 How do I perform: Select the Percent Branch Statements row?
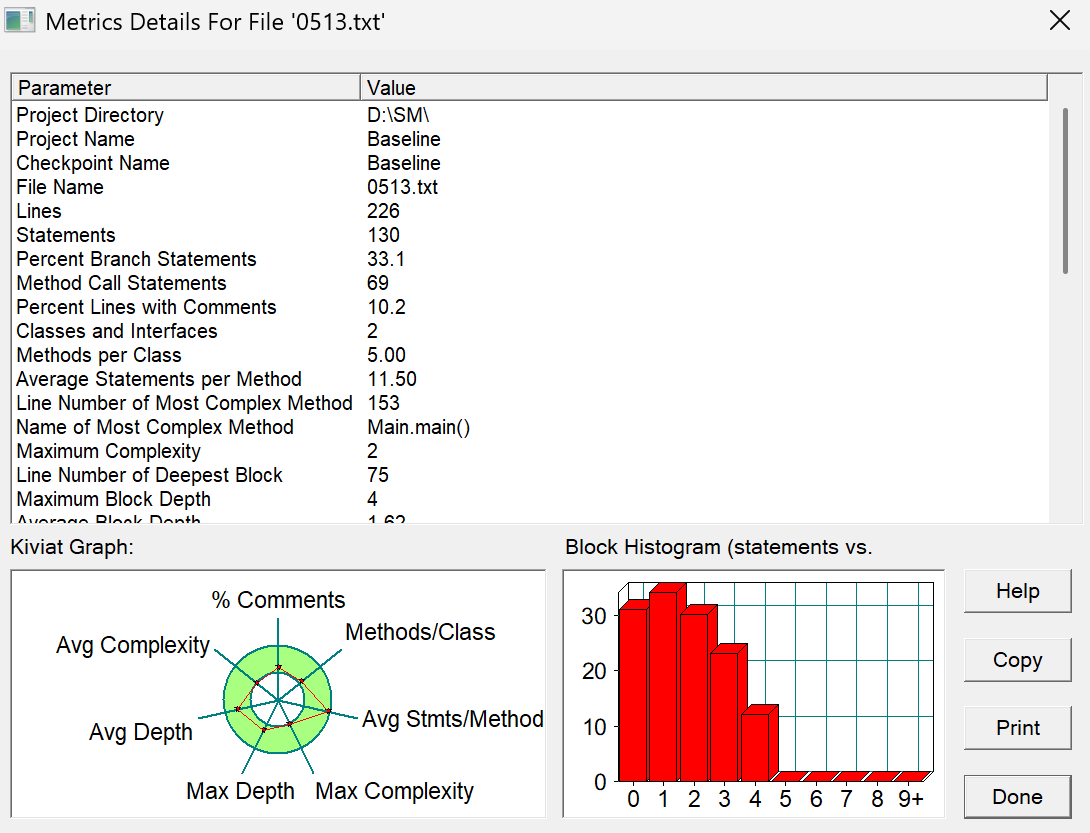[530, 259]
